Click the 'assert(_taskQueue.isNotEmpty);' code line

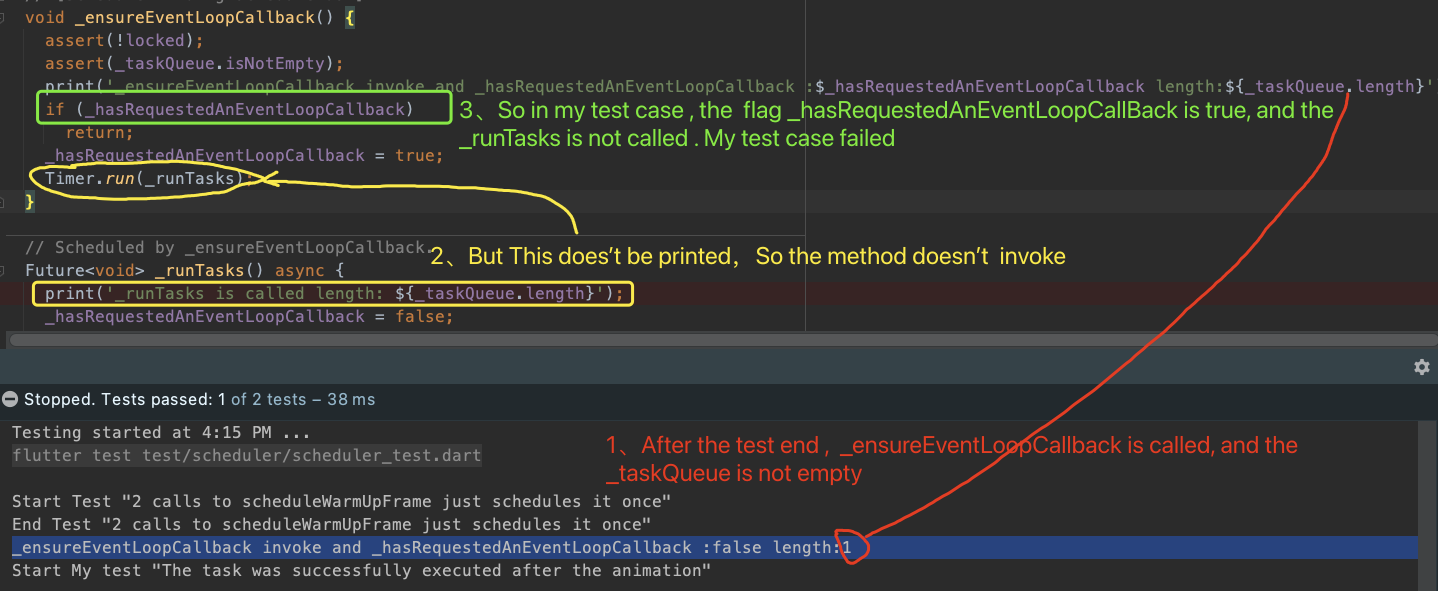coord(194,64)
